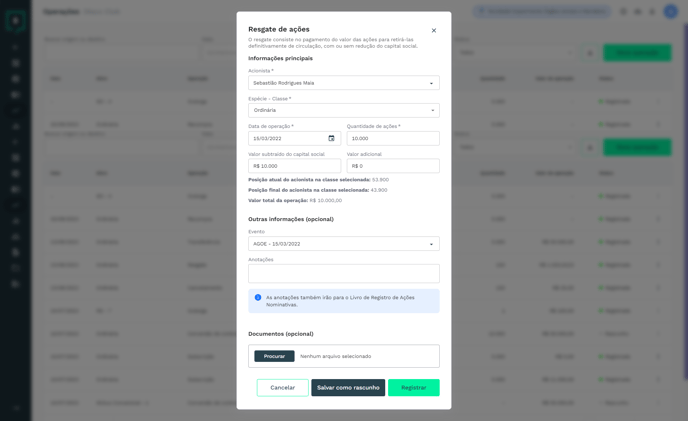
Task: Click the Valor subtraído do capital social field
Action: pos(294,166)
